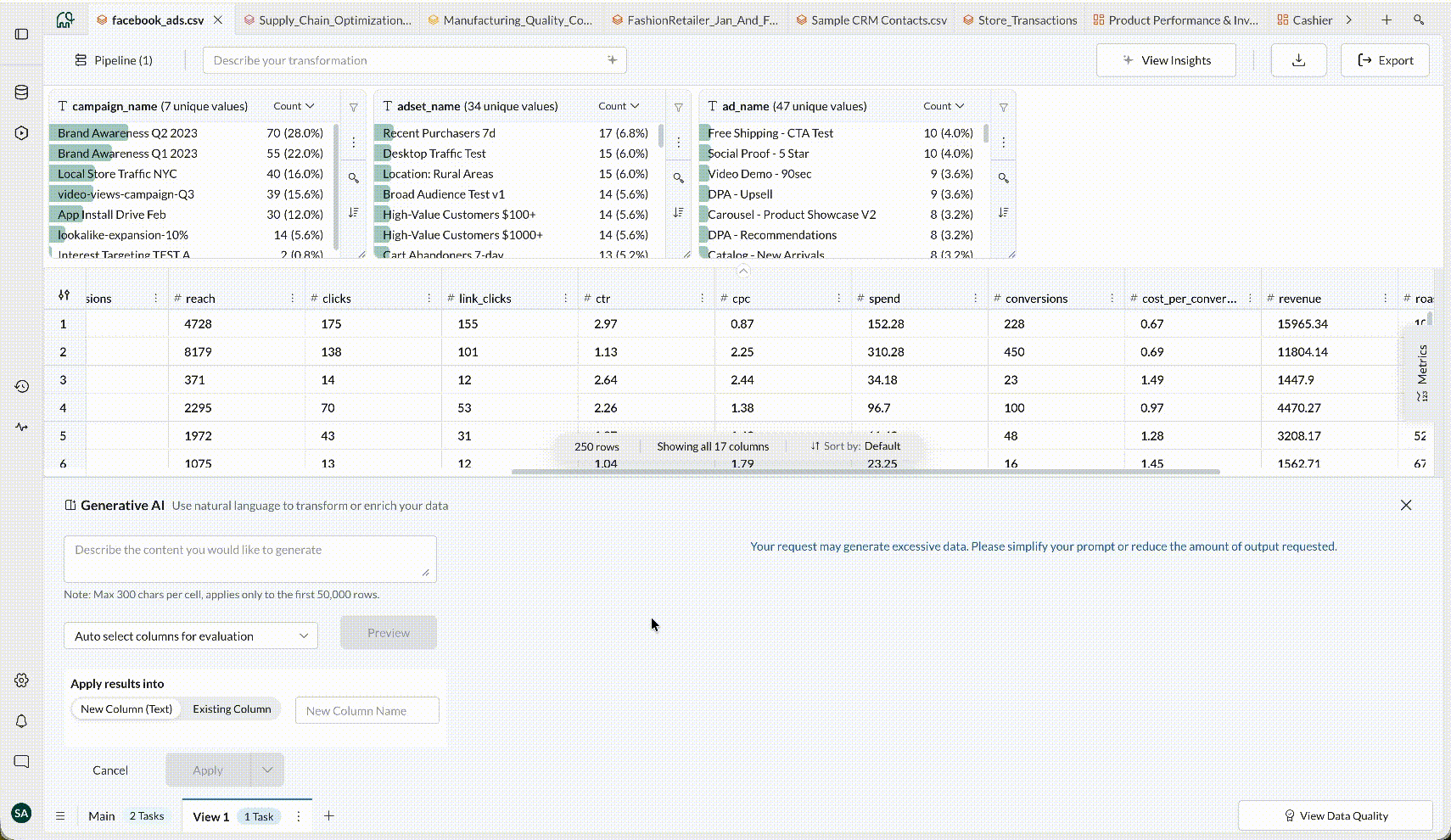Click the View Insights button
1451x840 pixels.
pos(1166,60)
